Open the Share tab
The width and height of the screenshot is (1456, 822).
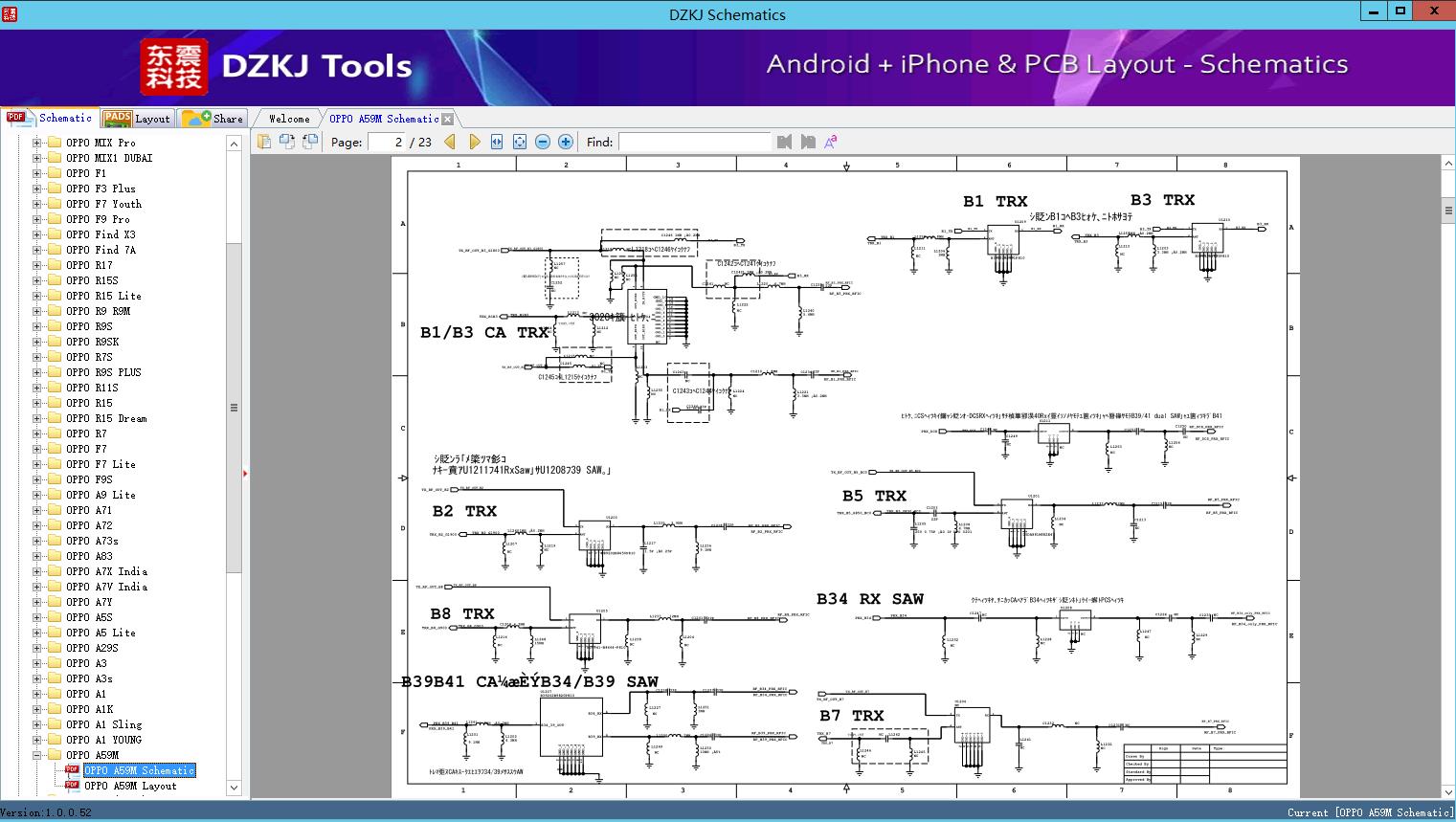click(x=213, y=119)
